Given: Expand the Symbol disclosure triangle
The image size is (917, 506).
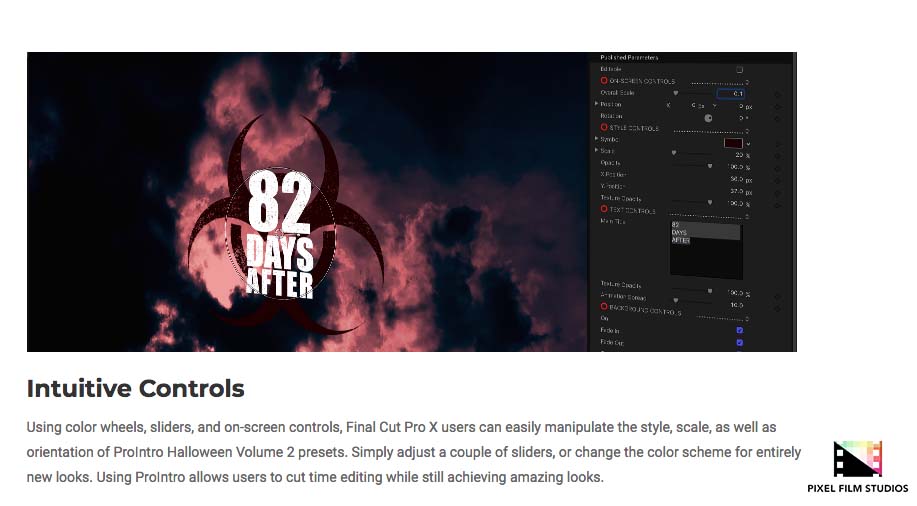Looking at the screenshot, I should [597, 139].
